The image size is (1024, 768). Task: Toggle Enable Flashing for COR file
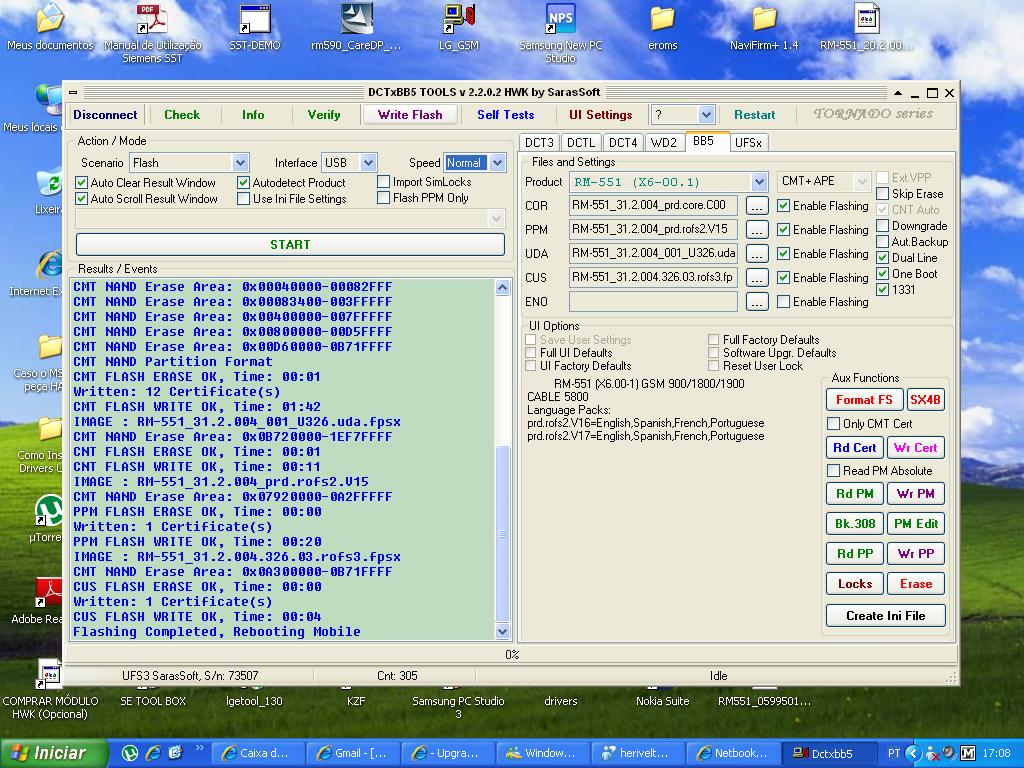coord(784,206)
